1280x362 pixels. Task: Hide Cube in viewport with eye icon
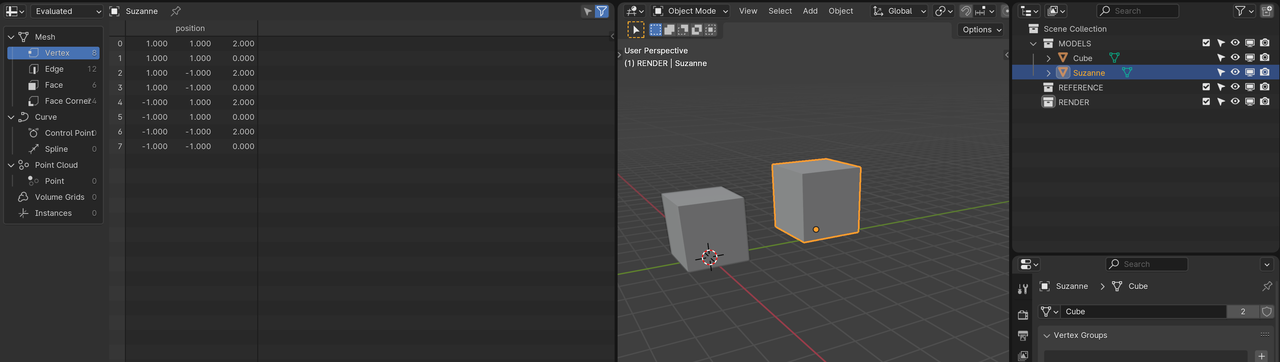(1235, 58)
